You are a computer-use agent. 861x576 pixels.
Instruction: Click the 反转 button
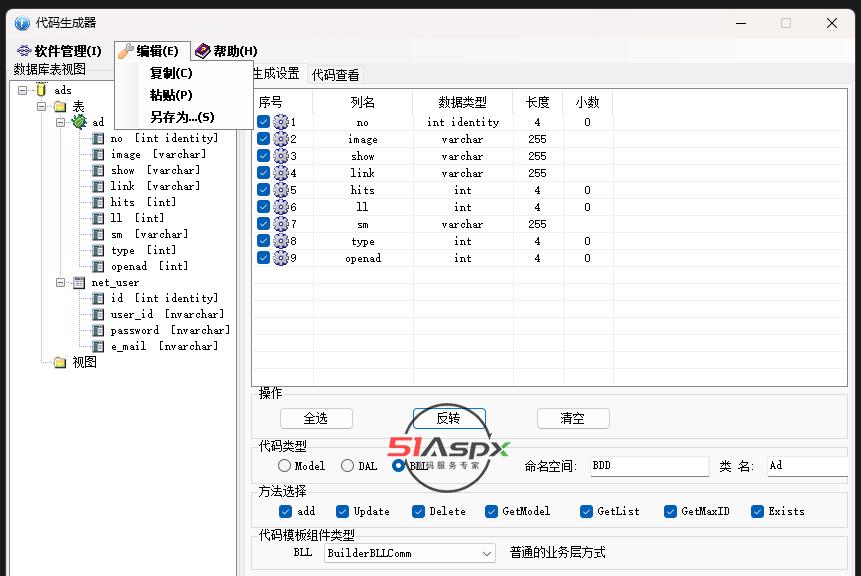449,418
